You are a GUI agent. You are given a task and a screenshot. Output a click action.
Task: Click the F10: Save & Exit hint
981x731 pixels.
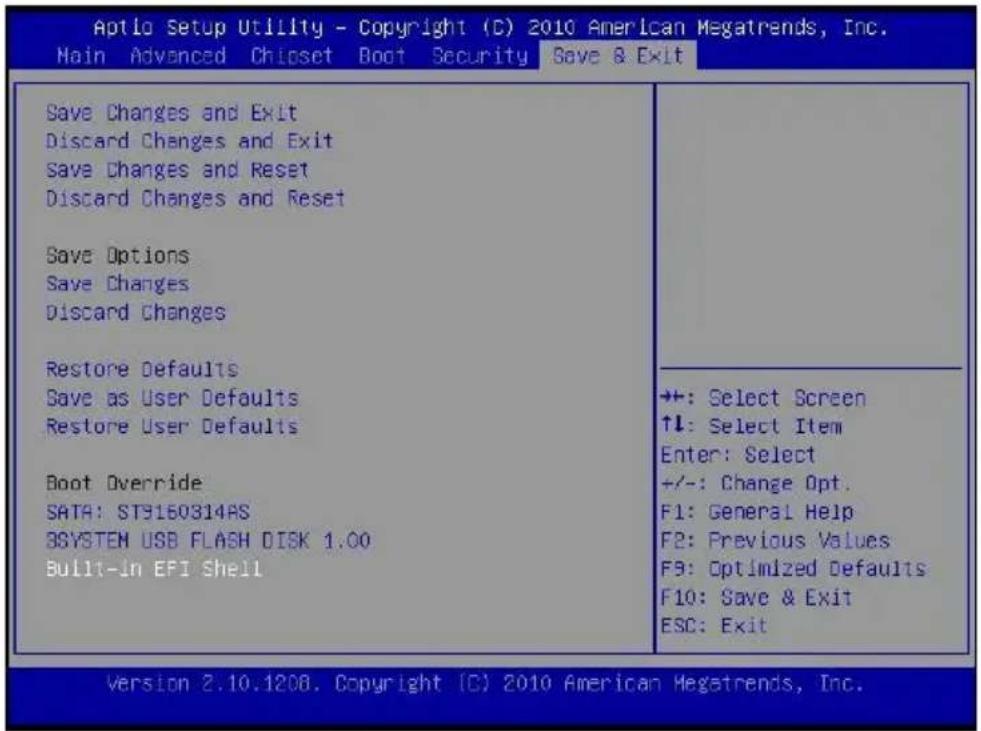tap(756, 597)
